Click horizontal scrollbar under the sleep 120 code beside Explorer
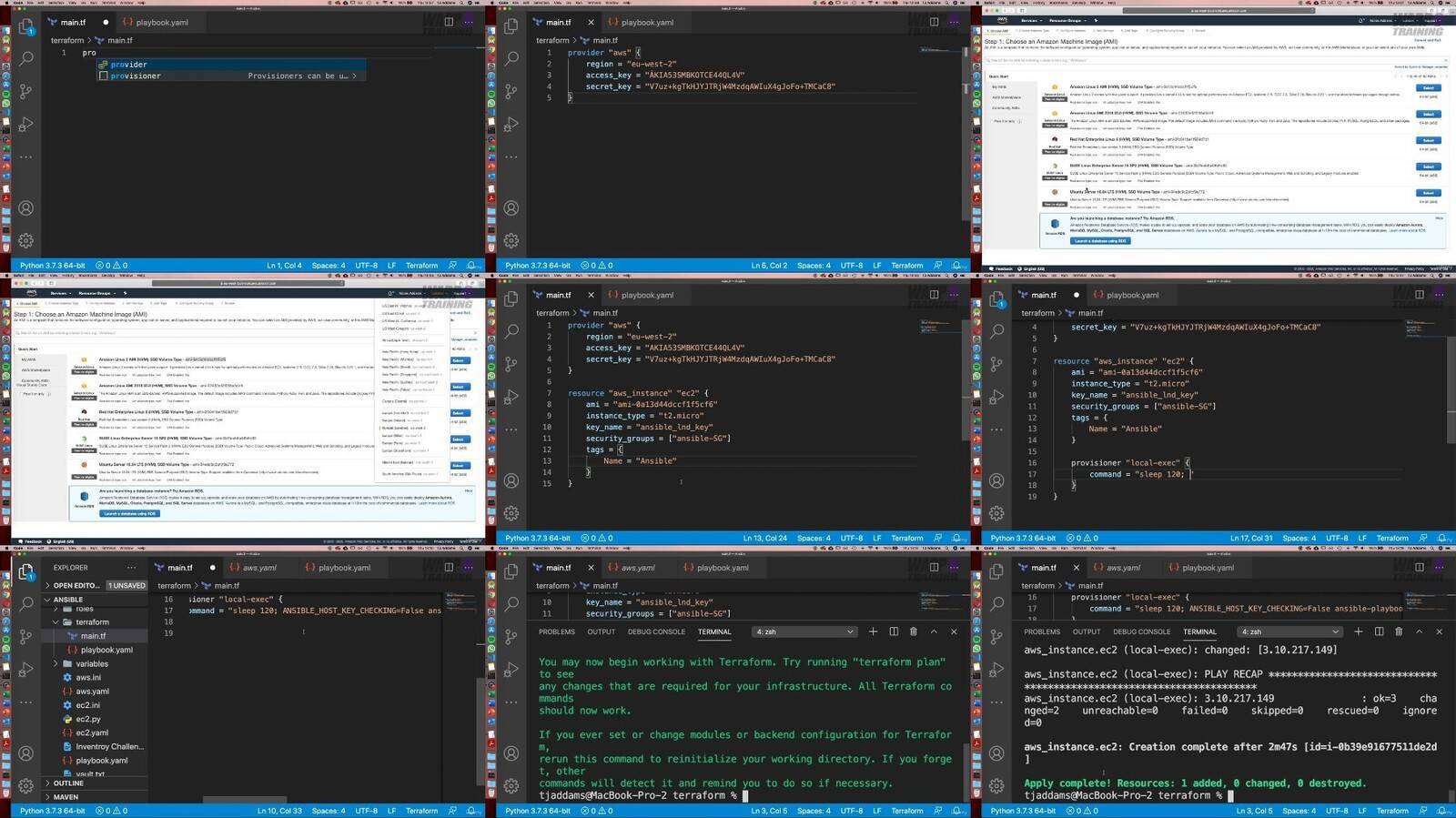1456x818 pixels. pyautogui.click(x=244, y=800)
